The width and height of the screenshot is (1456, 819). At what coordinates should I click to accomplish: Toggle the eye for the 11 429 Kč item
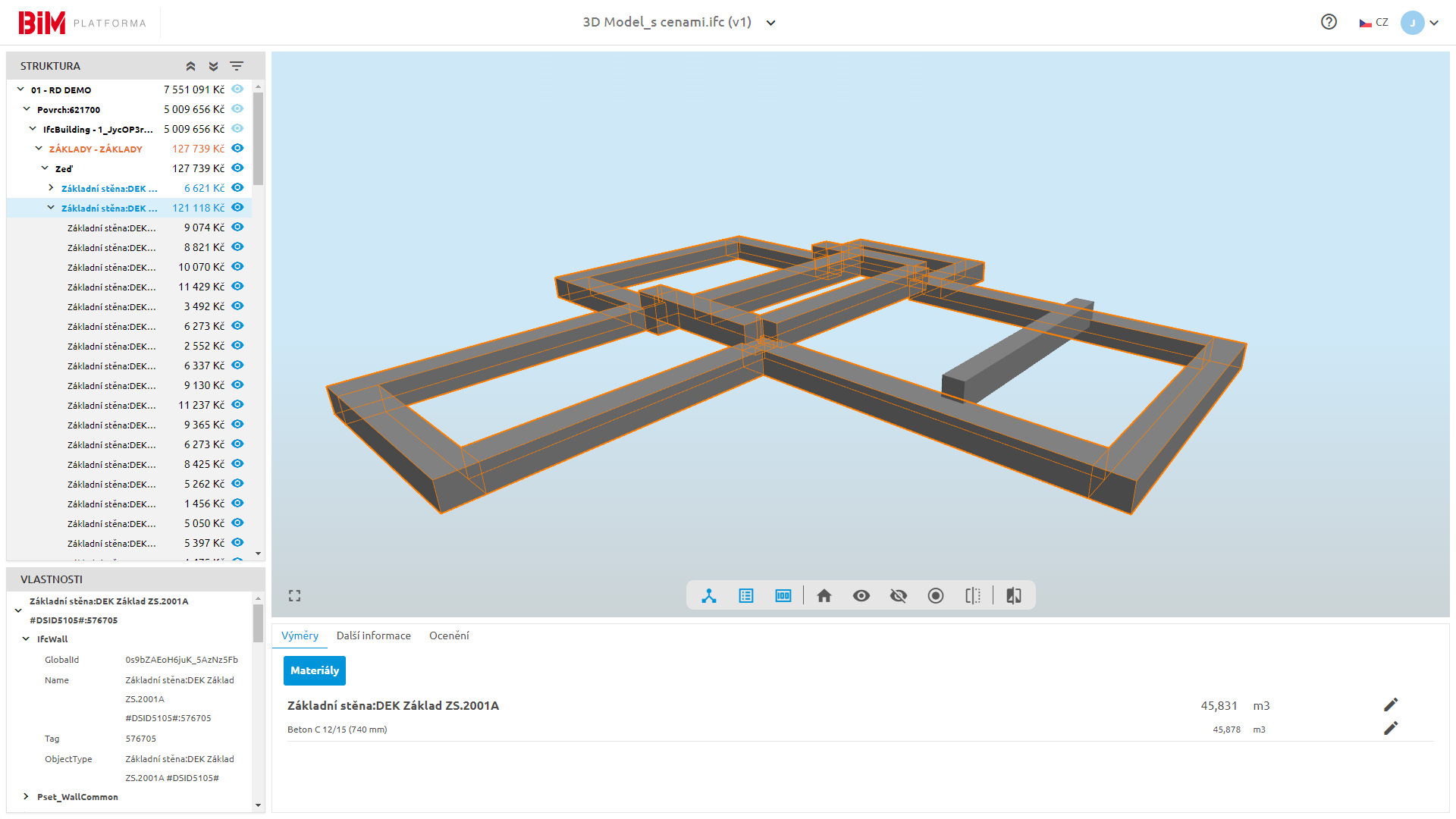(237, 287)
